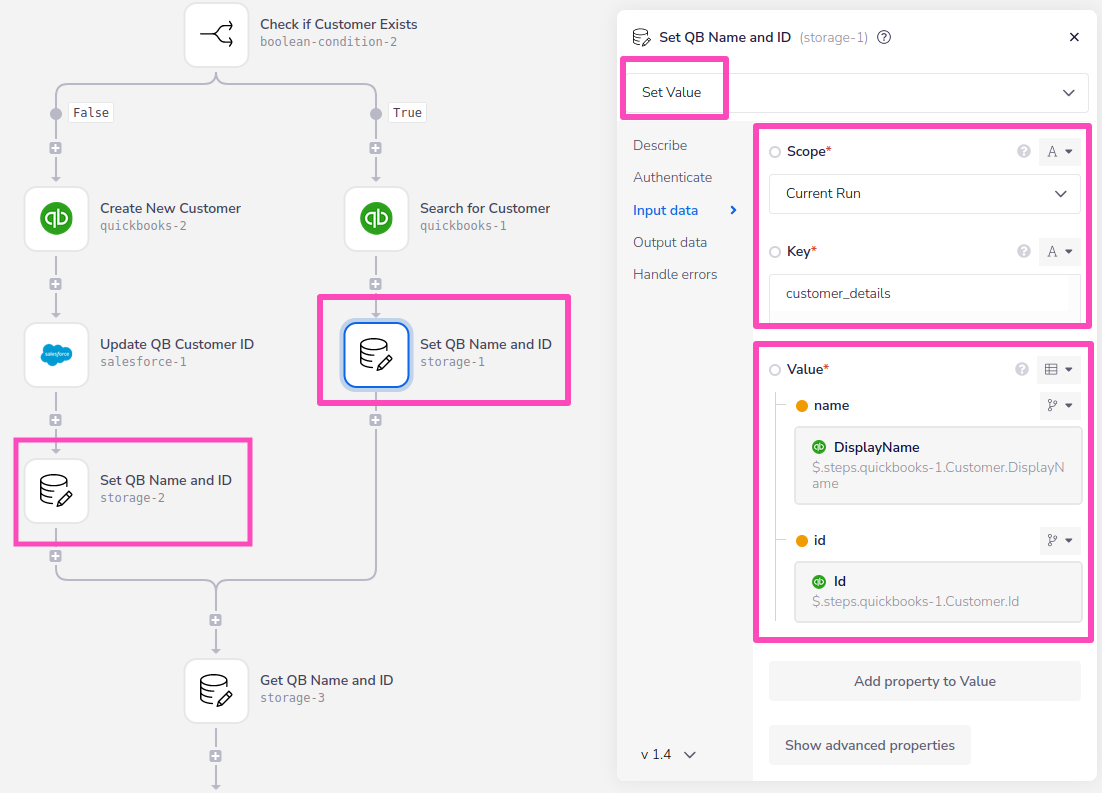Screen dimensions: 1102x793
Task: Toggle the radio circle beside Scope
Action: [775, 152]
